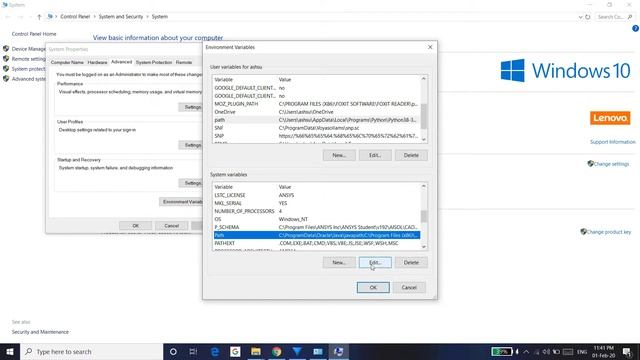Select the PATHEXT system variable row
Viewport: 640px width, 360px height.
(316, 243)
